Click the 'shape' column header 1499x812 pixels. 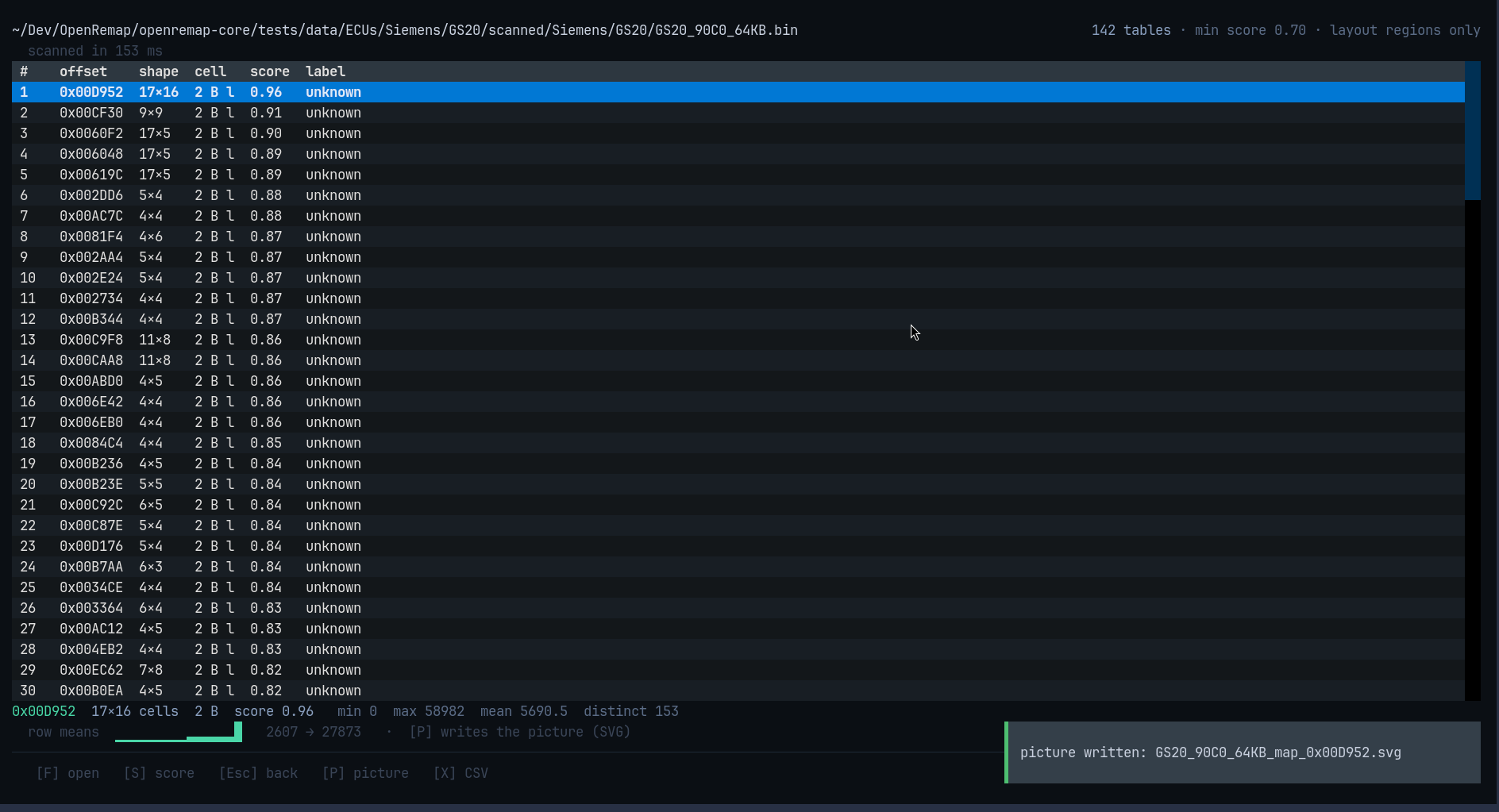click(x=159, y=71)
